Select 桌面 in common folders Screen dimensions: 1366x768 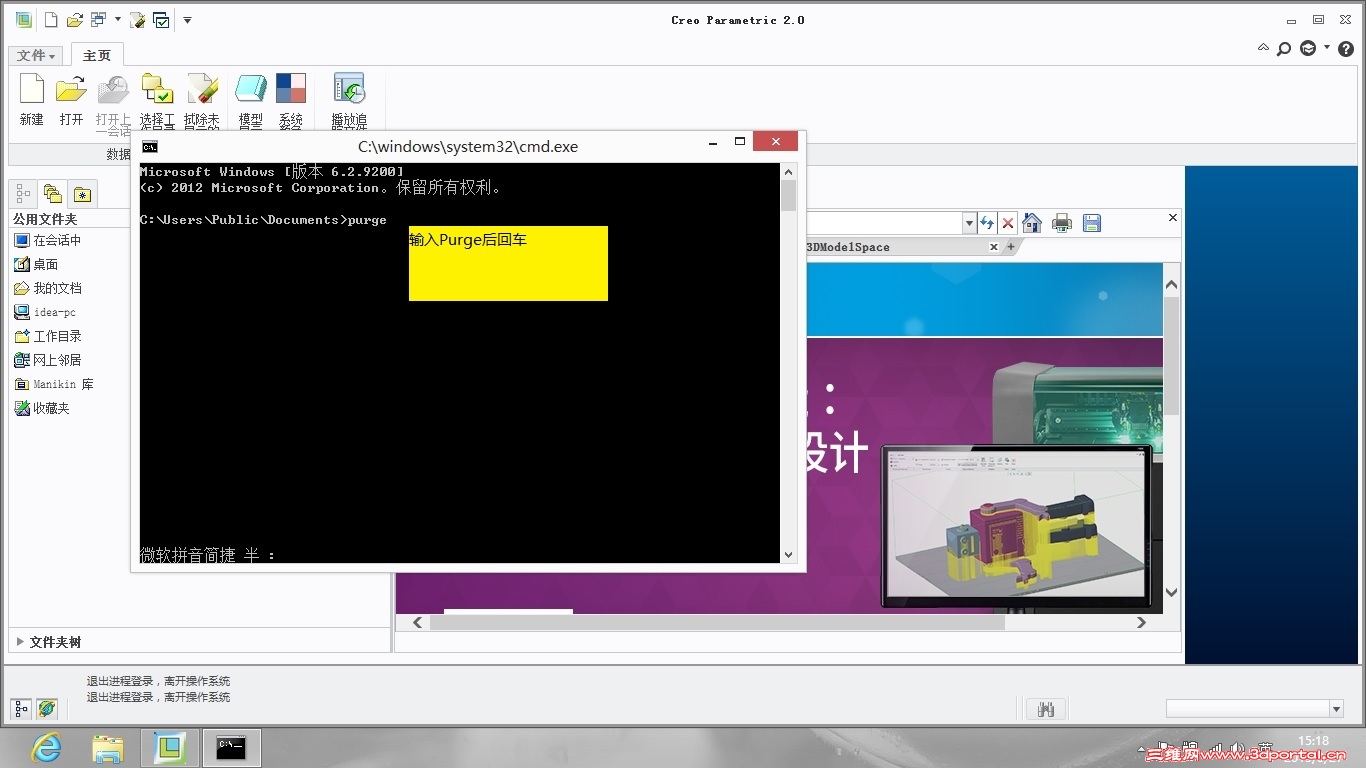coord(36,264)
